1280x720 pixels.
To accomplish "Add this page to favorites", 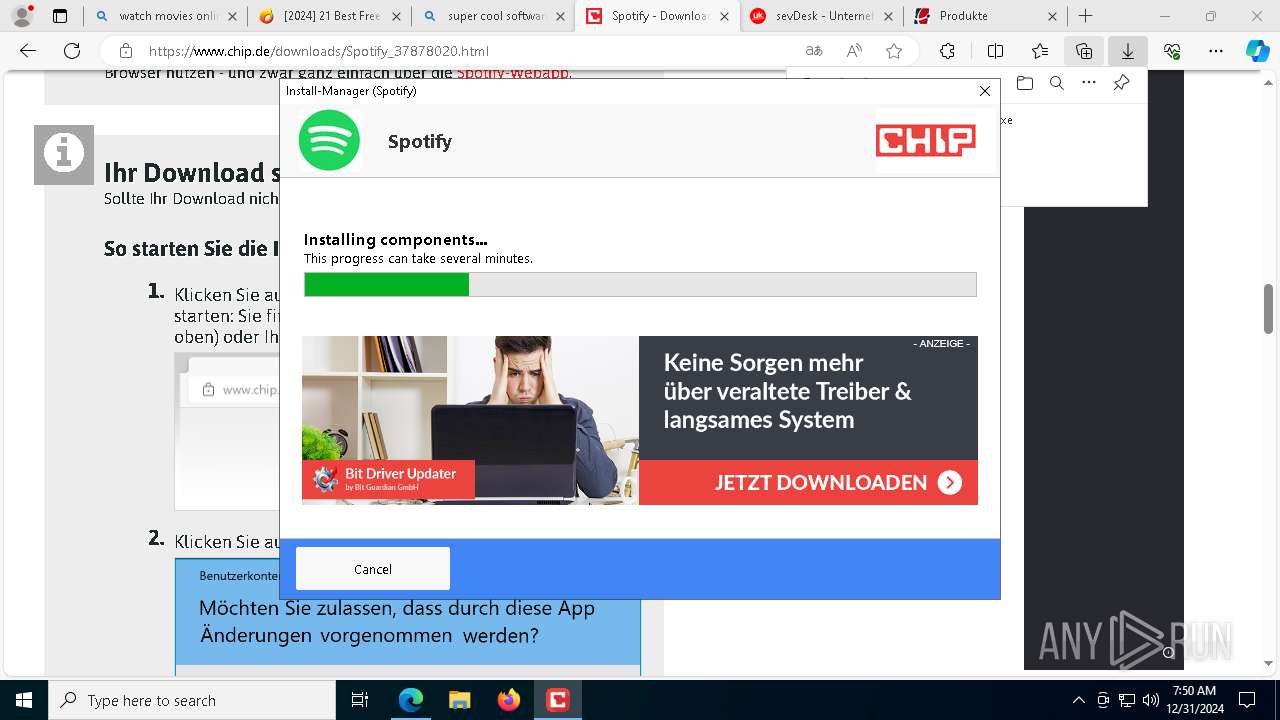I will (x=894, y=51).
